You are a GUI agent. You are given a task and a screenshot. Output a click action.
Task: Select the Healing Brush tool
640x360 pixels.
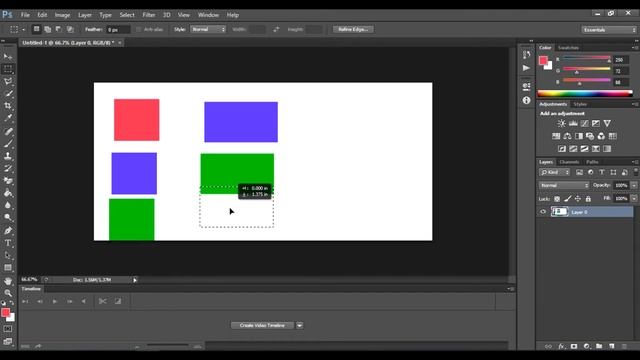(x=8, y=131)
